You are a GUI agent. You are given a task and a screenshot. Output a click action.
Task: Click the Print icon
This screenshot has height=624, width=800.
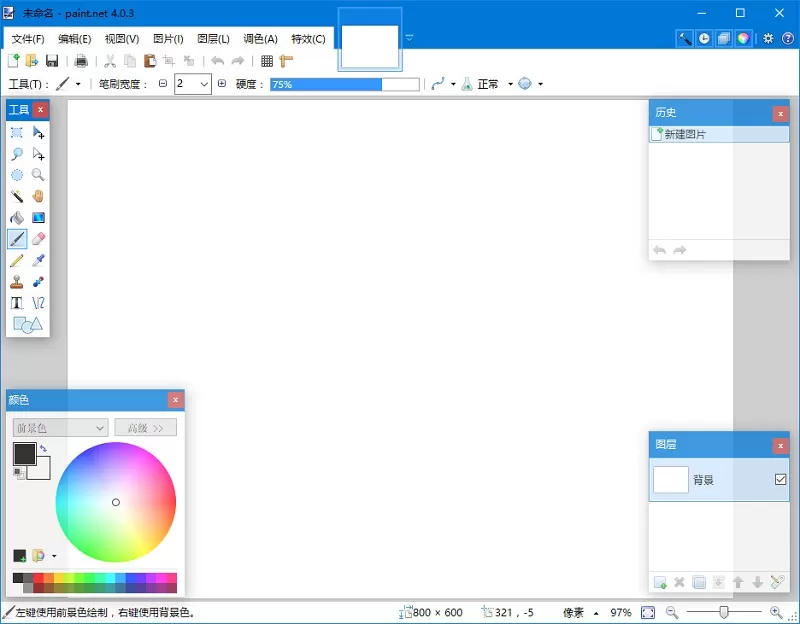point(81,61)
